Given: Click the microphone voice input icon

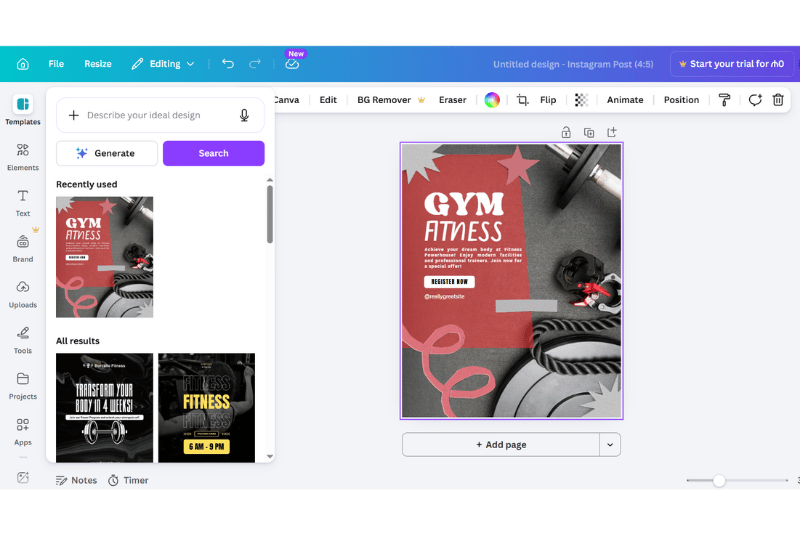Looking at the screenshot, I should click(x=244, y=116).
